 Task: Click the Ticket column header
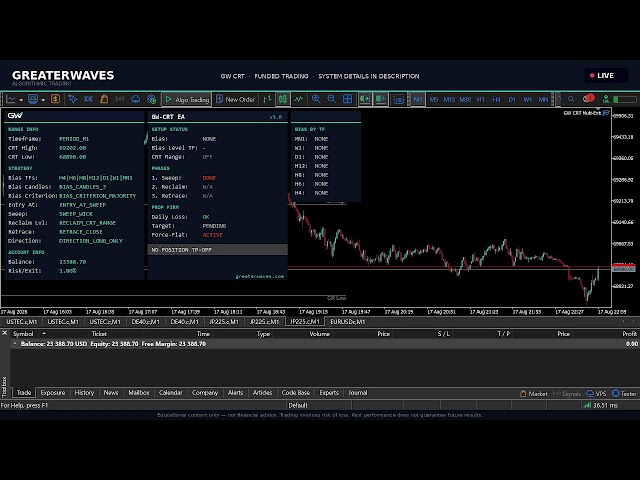(x=99, y=334)
